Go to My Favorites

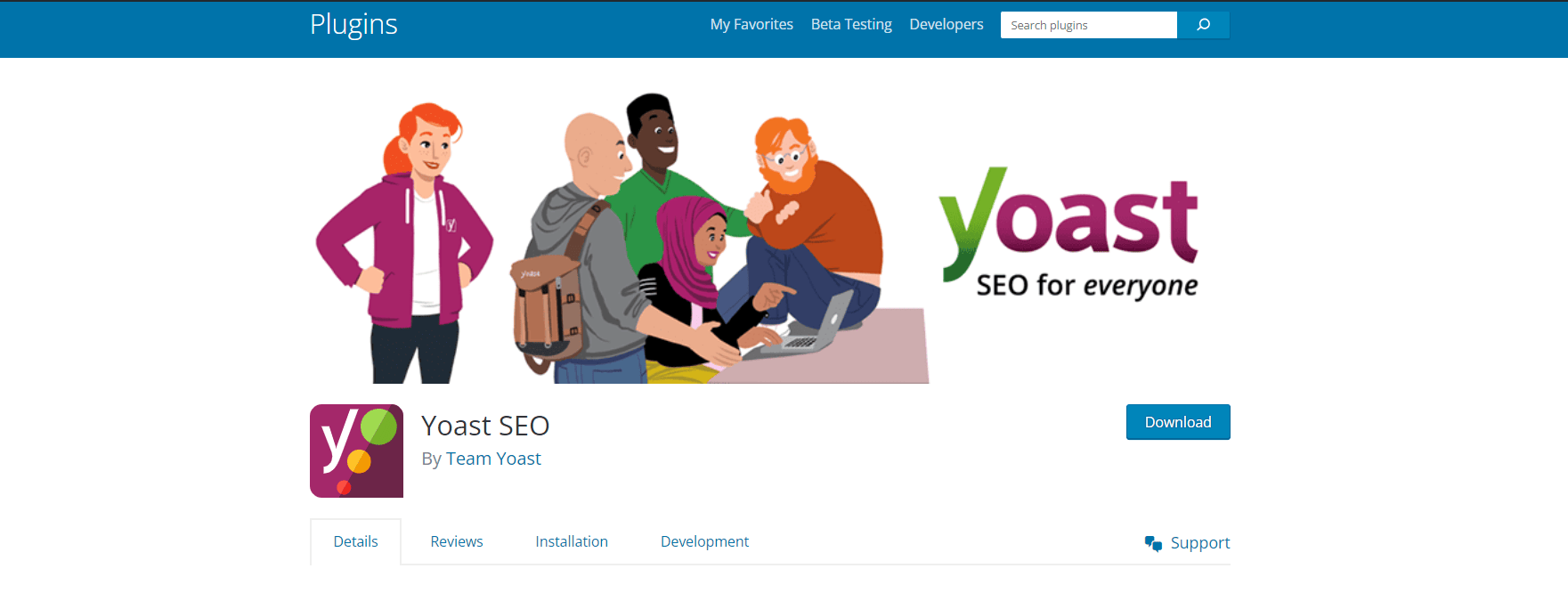point(752,25)
